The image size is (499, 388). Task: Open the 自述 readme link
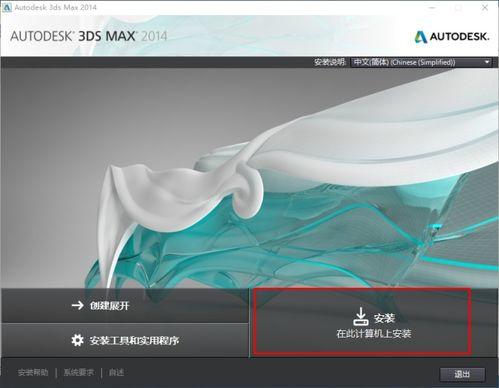pos(116,372)
